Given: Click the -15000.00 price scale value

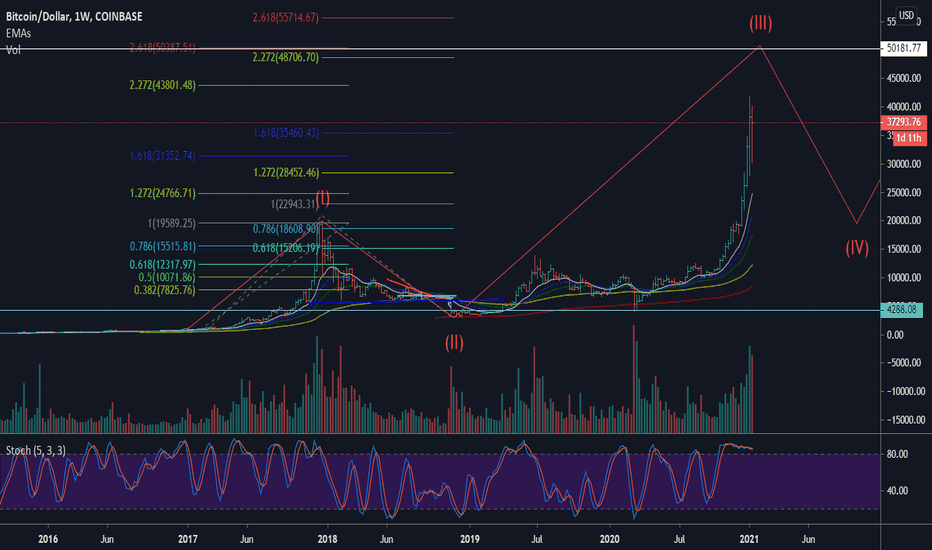Looking at the screenshot, I should point(905,420).
